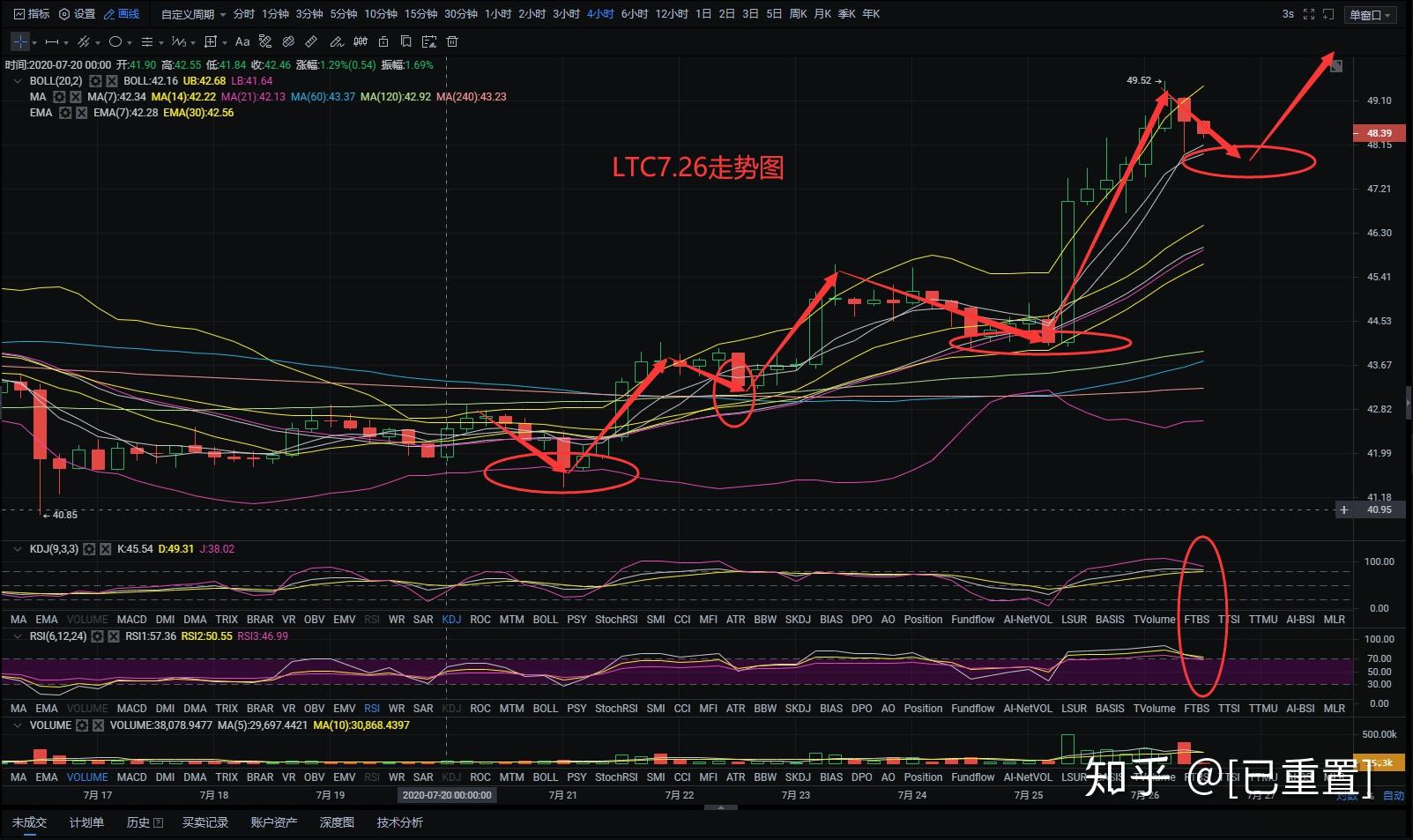Viewport: 1413px width, 840px height.
Task: Open KDJ indicator settings gear
Action: (x=88, y=549)
